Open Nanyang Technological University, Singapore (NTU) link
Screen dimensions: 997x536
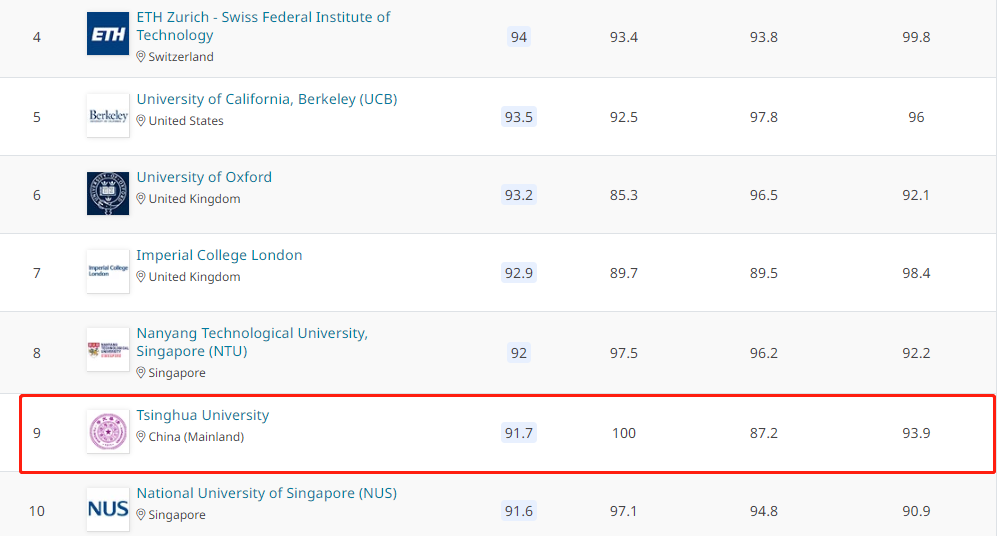(252, 342)
